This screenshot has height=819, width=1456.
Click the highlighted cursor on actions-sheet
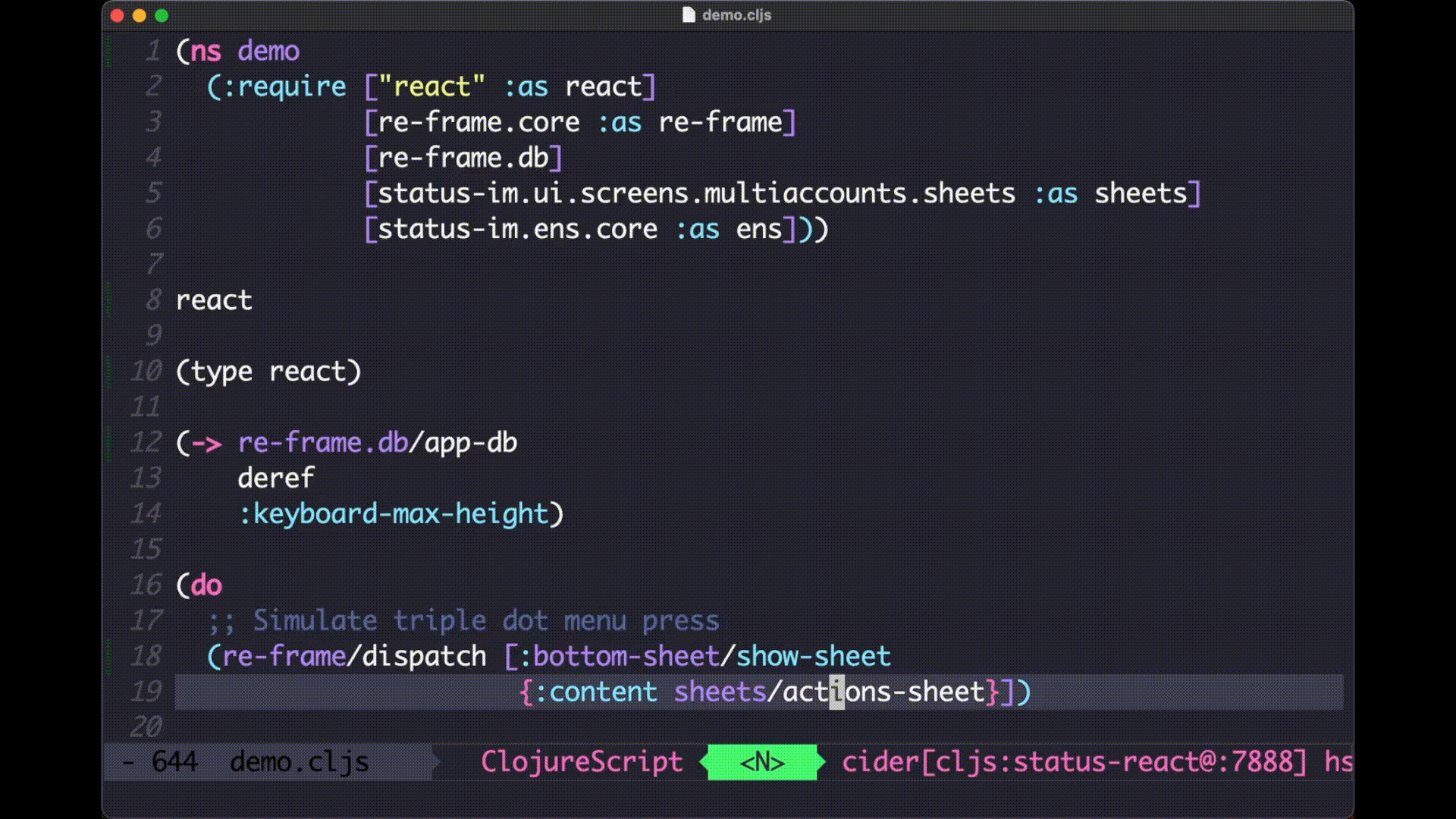836,692
